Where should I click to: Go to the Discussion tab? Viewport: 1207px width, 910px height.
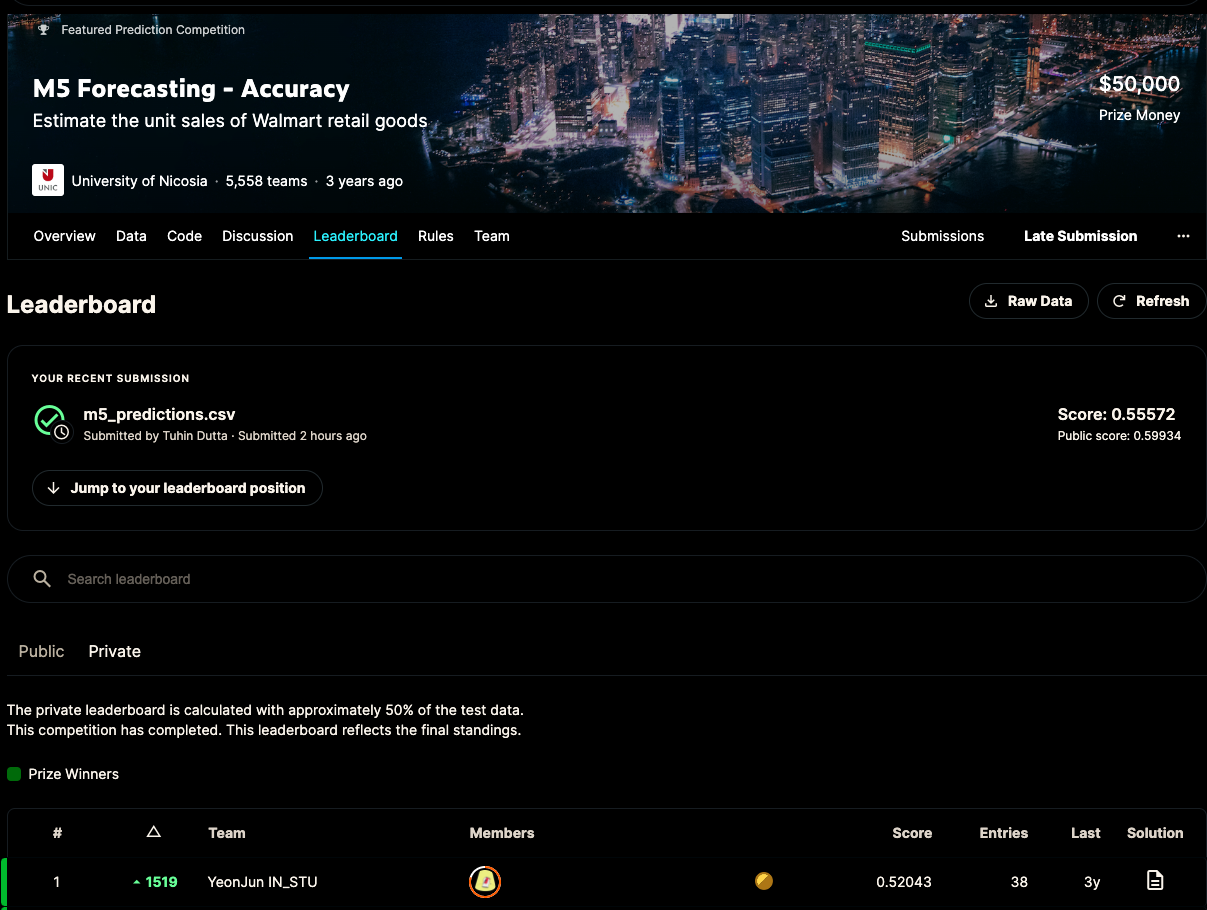(x=258, y=236)
